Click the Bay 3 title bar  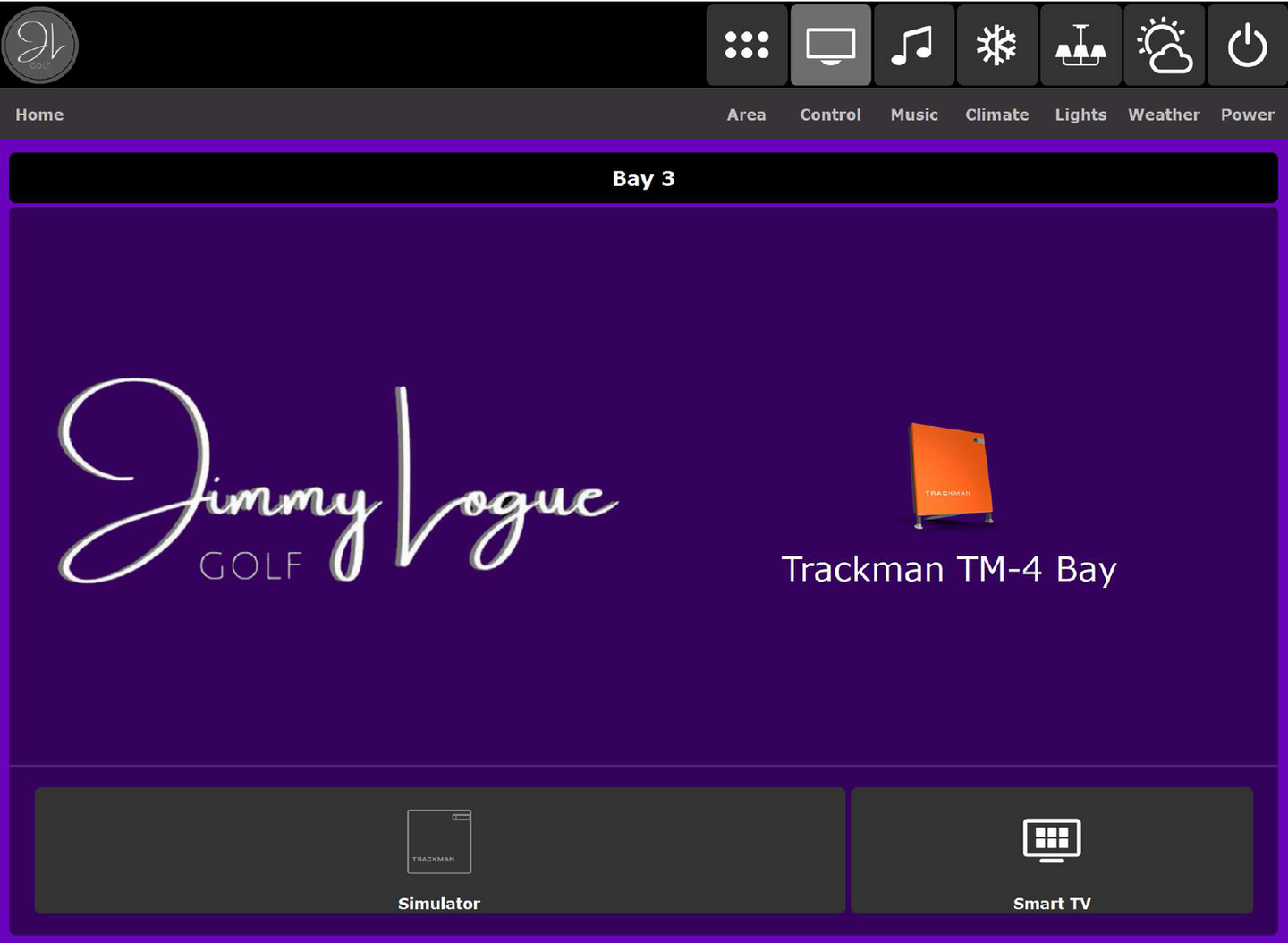[643, 178]
